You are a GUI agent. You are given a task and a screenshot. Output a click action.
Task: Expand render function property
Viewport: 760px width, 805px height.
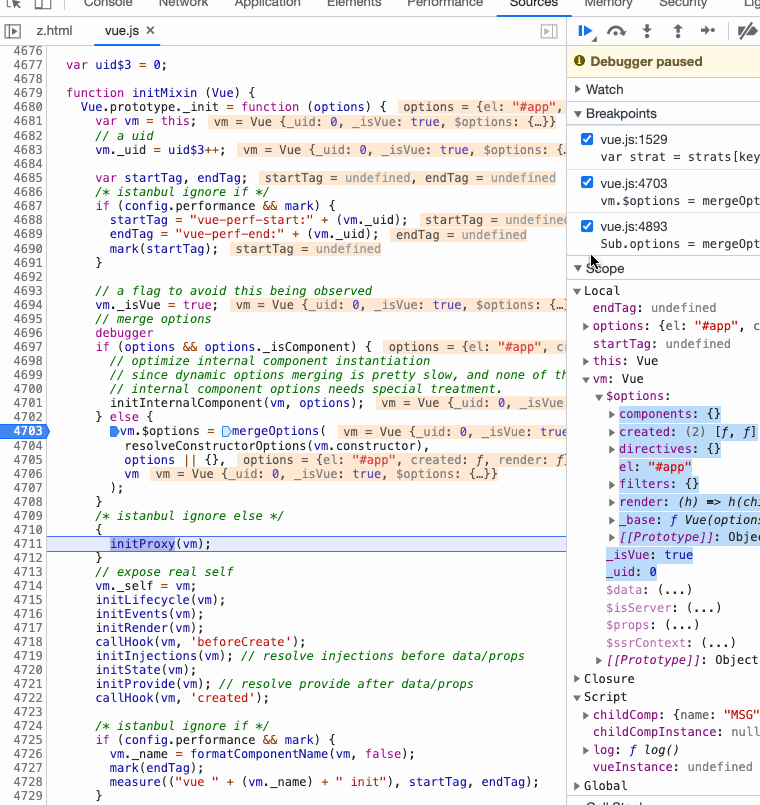point(612,502)
